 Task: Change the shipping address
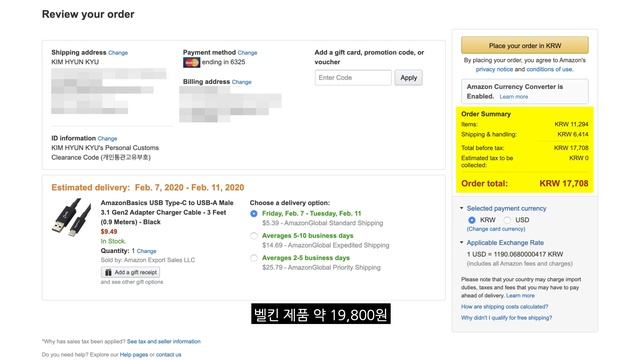118,53
